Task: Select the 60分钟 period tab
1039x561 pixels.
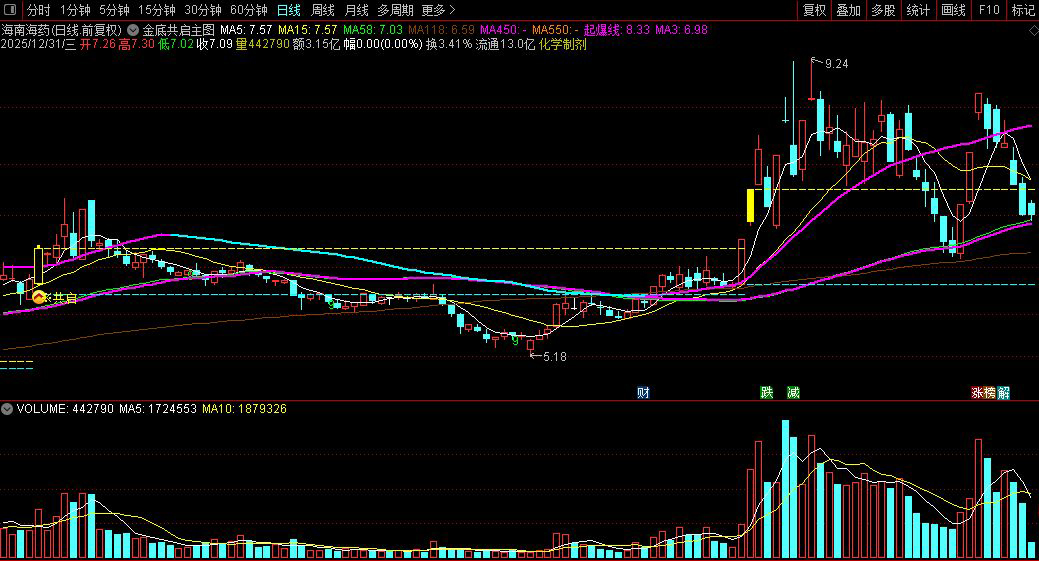Action: [x=248, y=10]
